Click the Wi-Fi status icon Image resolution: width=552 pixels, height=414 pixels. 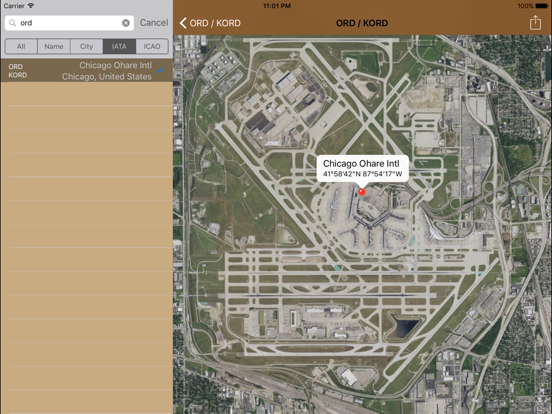31,6
